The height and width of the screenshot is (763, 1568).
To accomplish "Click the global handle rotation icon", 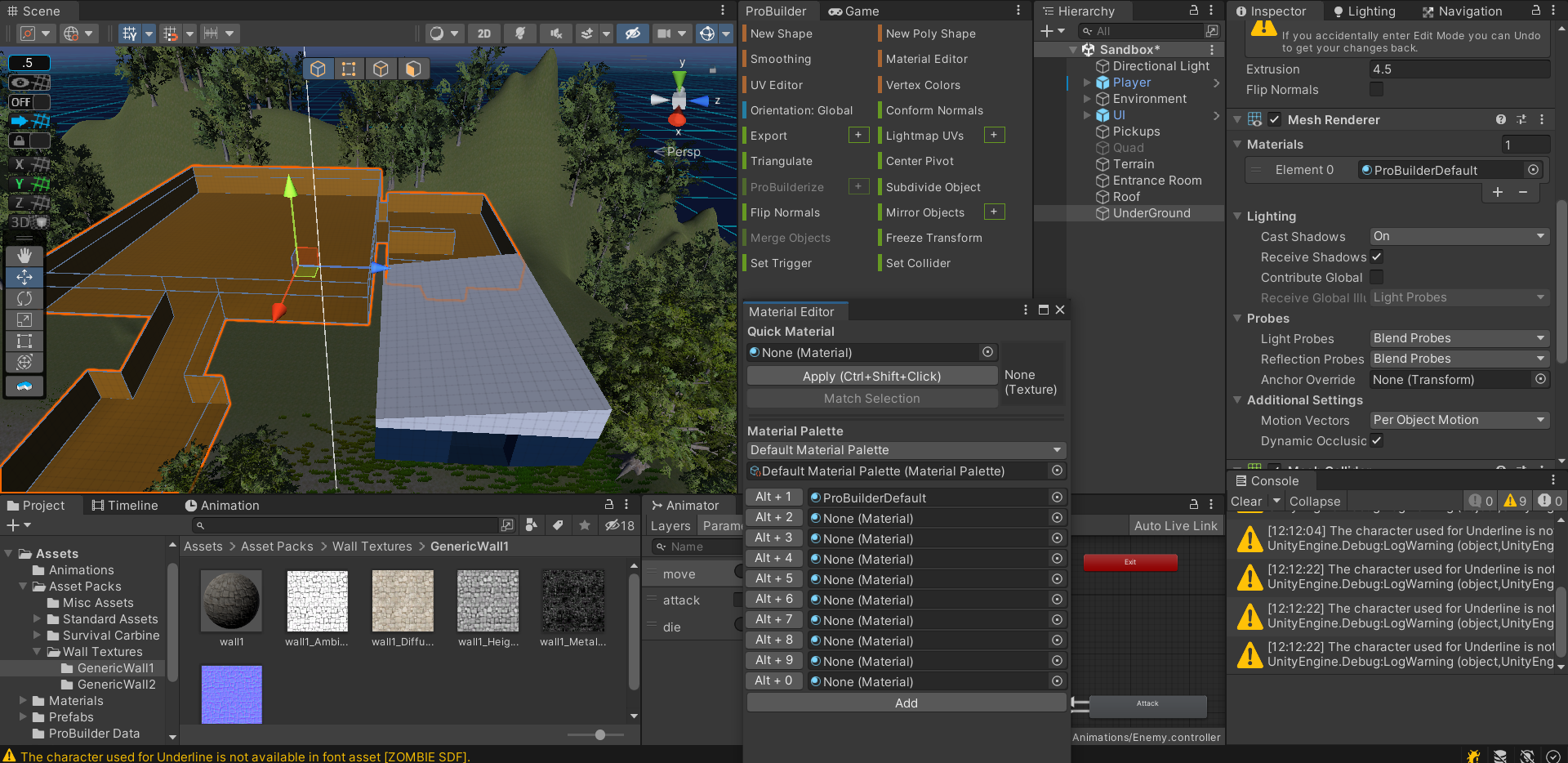I will pos(71,33).
